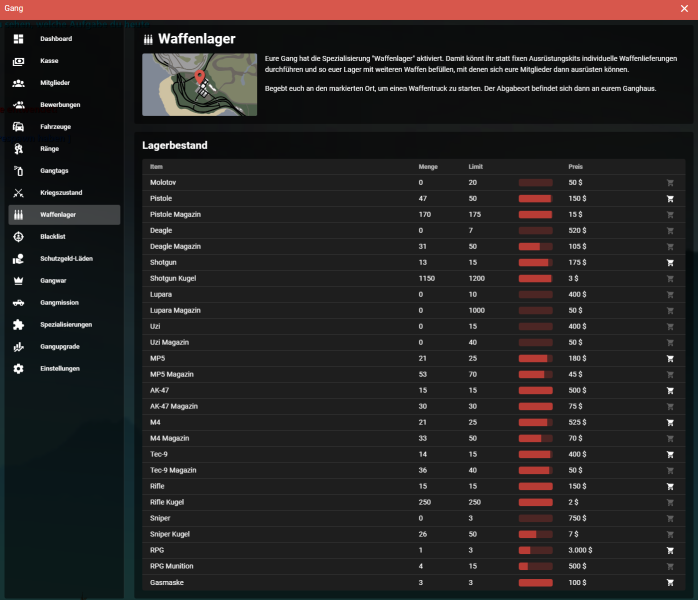Click the Einstellungen gear icon
Viewport: 698px width, 600px height.
(18, 369)
